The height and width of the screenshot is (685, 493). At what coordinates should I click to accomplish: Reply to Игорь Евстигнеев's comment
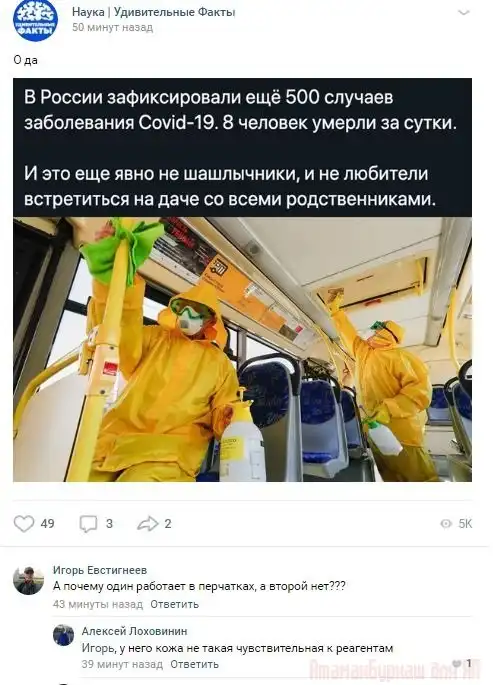point(174,604)
